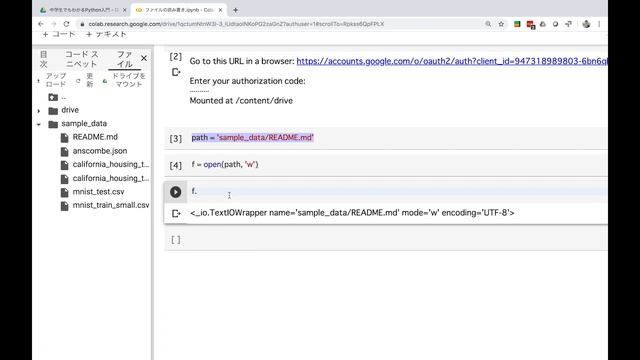Close the first browser tab
This screenshot has width=640, height=360.
click(124, 10)
